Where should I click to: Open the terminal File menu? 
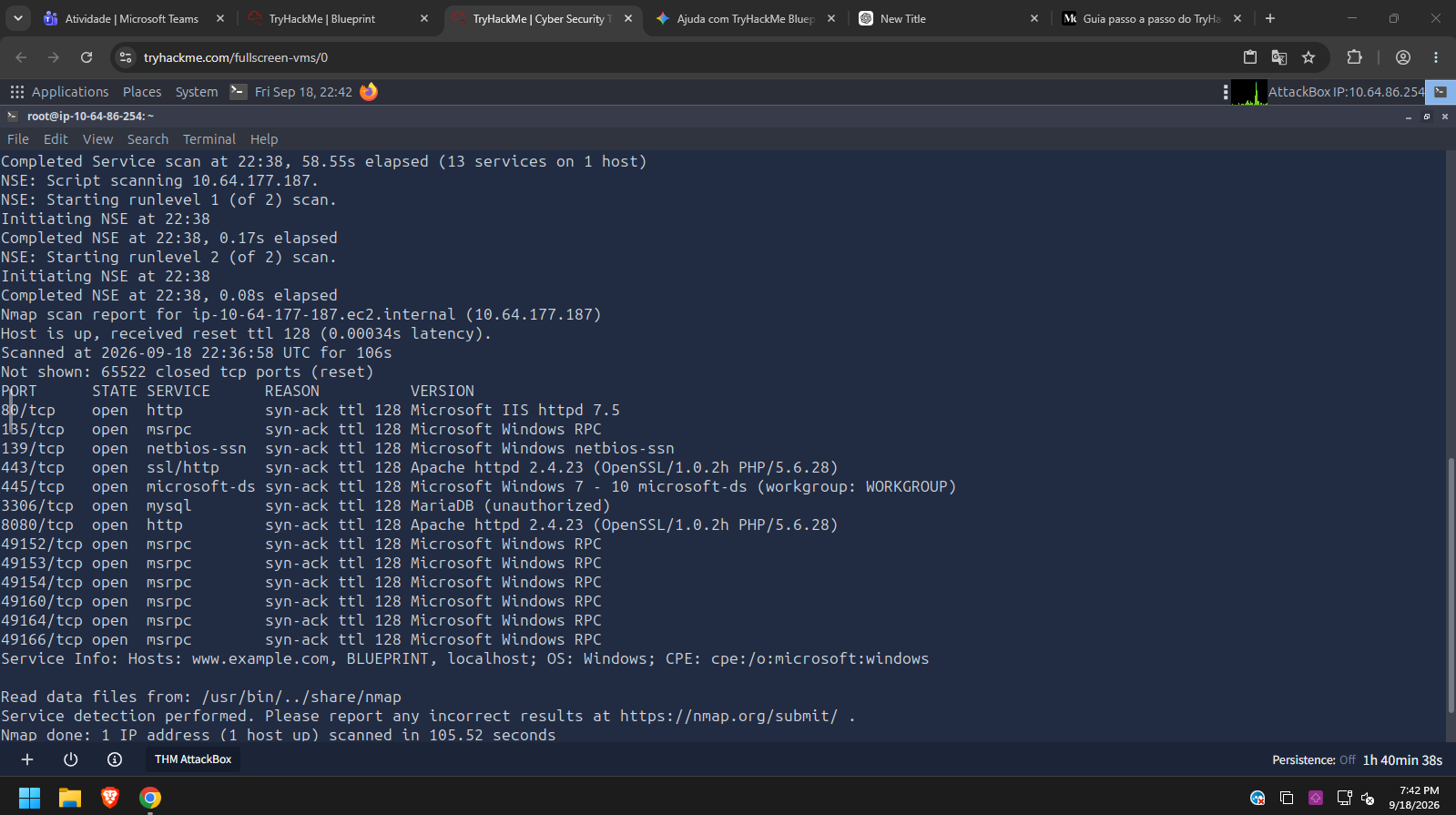tap(18, 139)
